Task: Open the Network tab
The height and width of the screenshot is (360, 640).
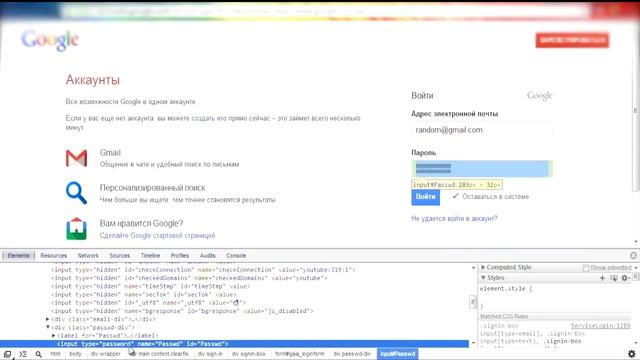Action: pos(88,256)
